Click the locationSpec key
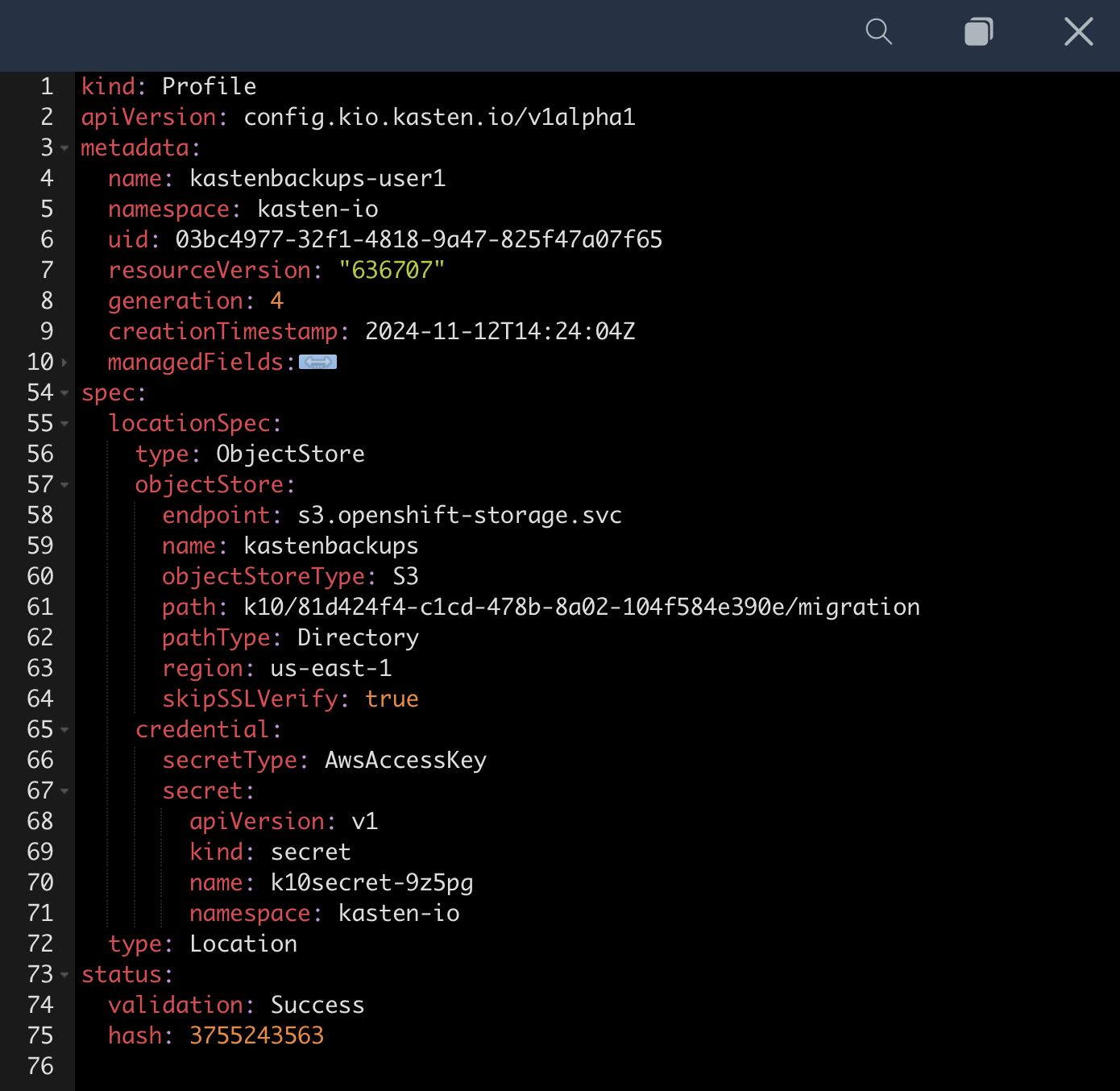The width and height of the screenshot is (1120, 1091). [x=189, y=423]
